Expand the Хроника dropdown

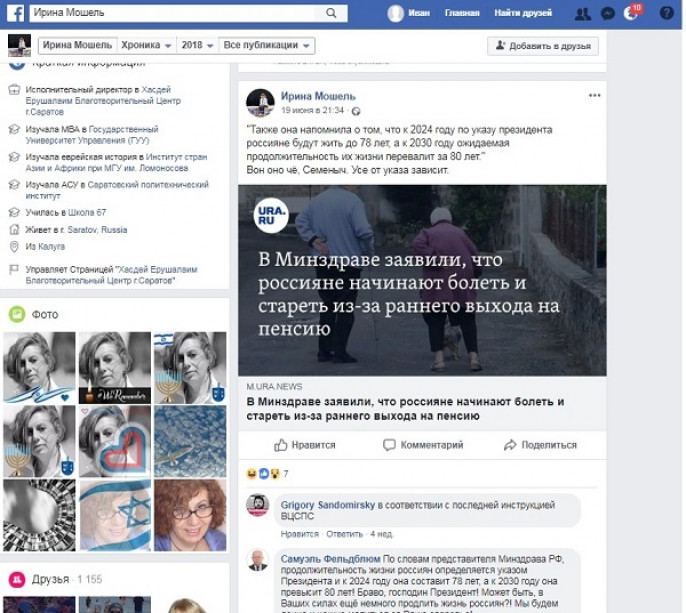click(x=146, y=46)
